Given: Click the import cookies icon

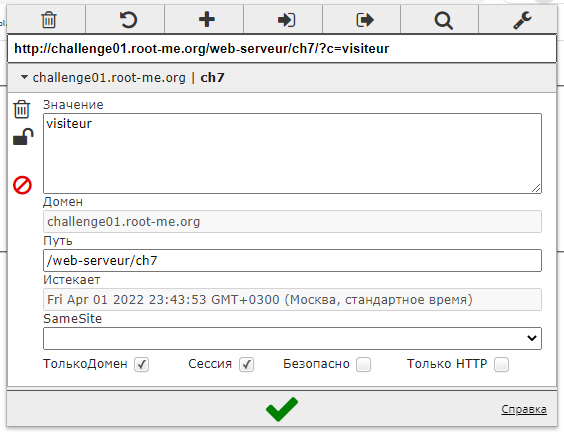Looking at the screenshot, I should click(286, 19).
